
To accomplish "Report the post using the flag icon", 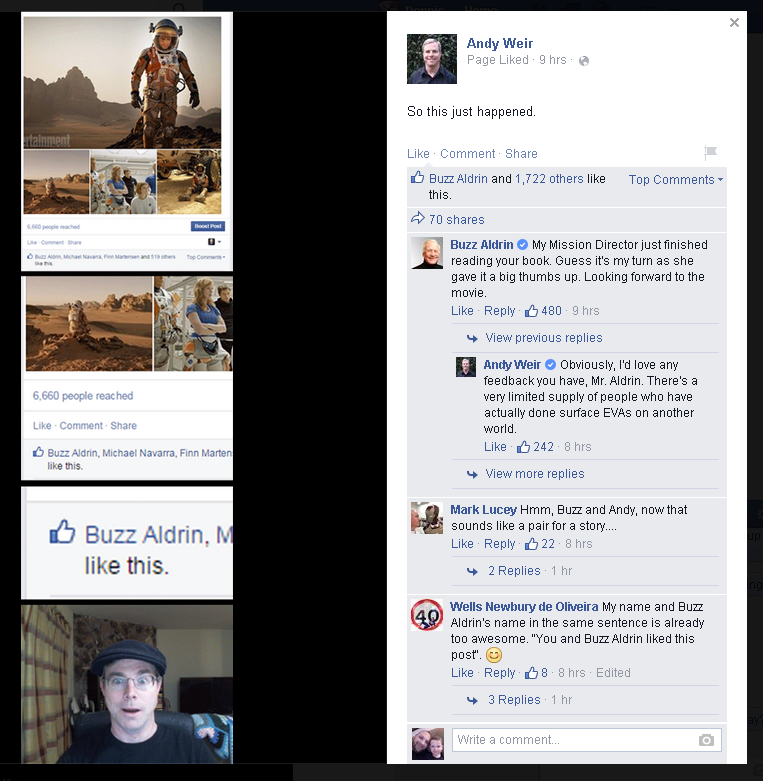I will pyautogui.click(x=710, y=152).
